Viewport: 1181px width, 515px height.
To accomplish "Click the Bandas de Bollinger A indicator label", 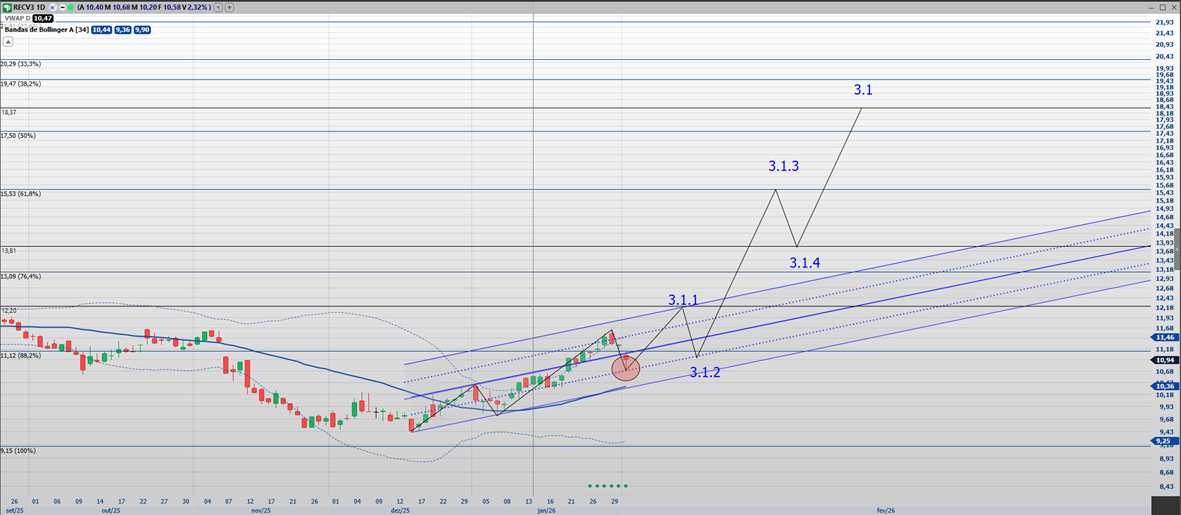I will pos(45,30).
